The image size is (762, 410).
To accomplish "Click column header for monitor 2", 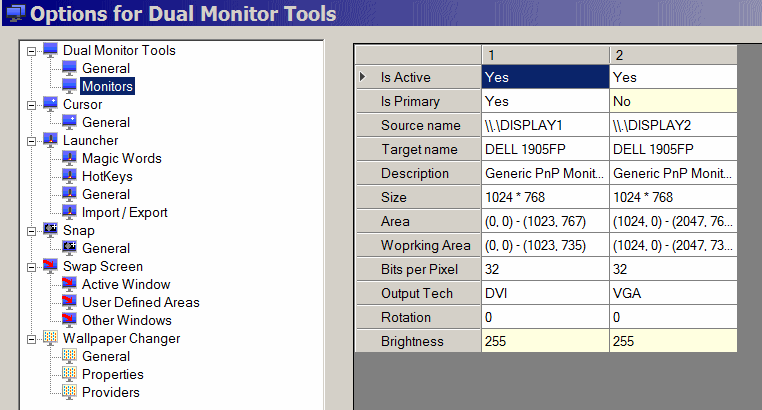I will point(672,53).
